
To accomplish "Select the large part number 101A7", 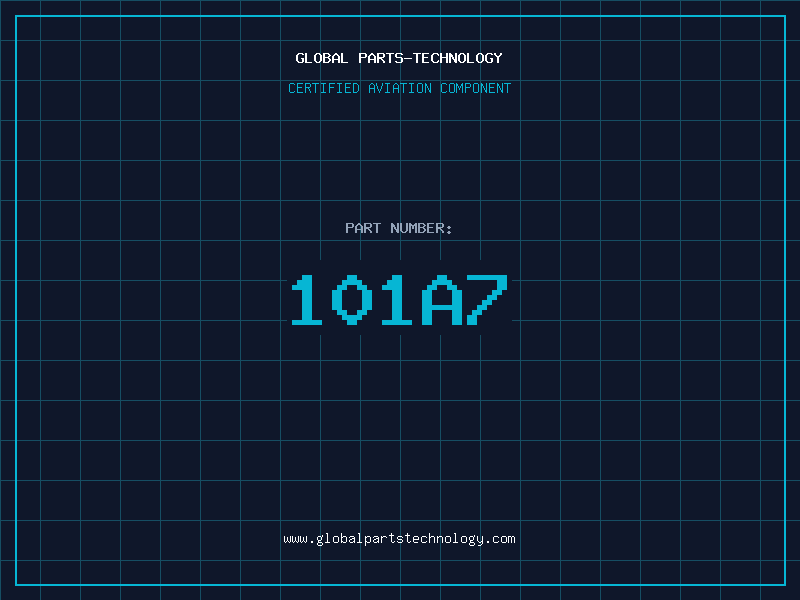I will (x=399, y=300).
